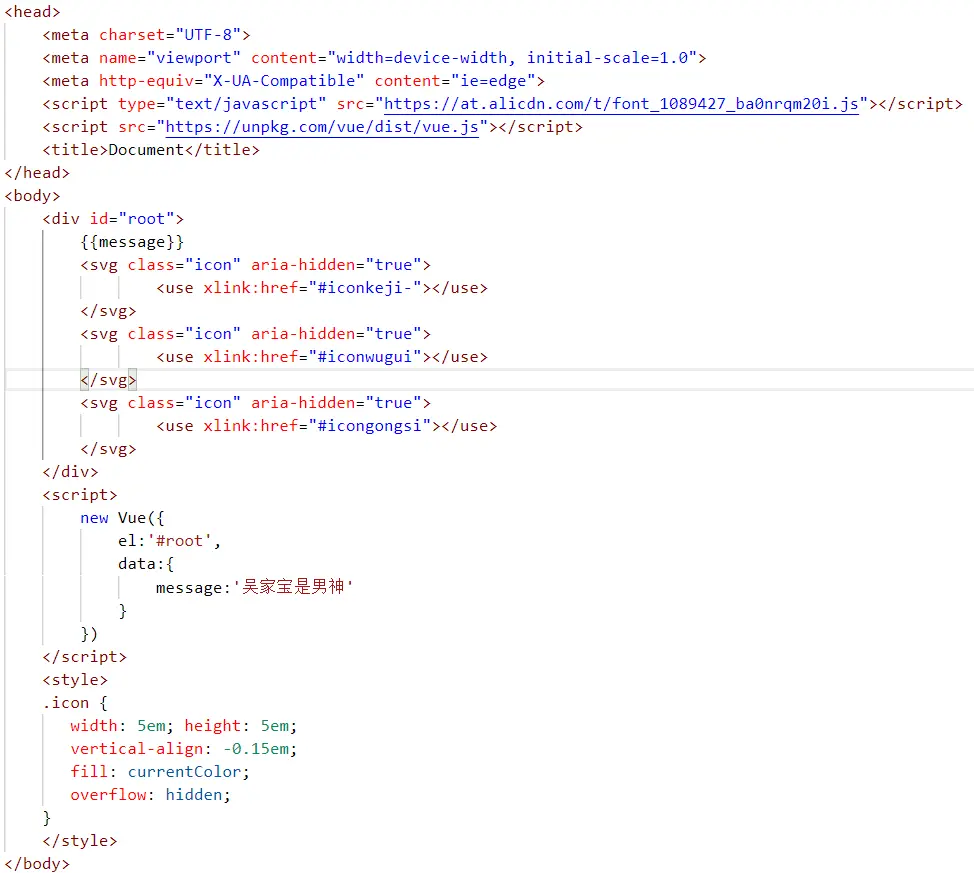Screen dimensions: 974x873
Task: Open the unpkg.com vue.js URL link
Action: [322, 127]
